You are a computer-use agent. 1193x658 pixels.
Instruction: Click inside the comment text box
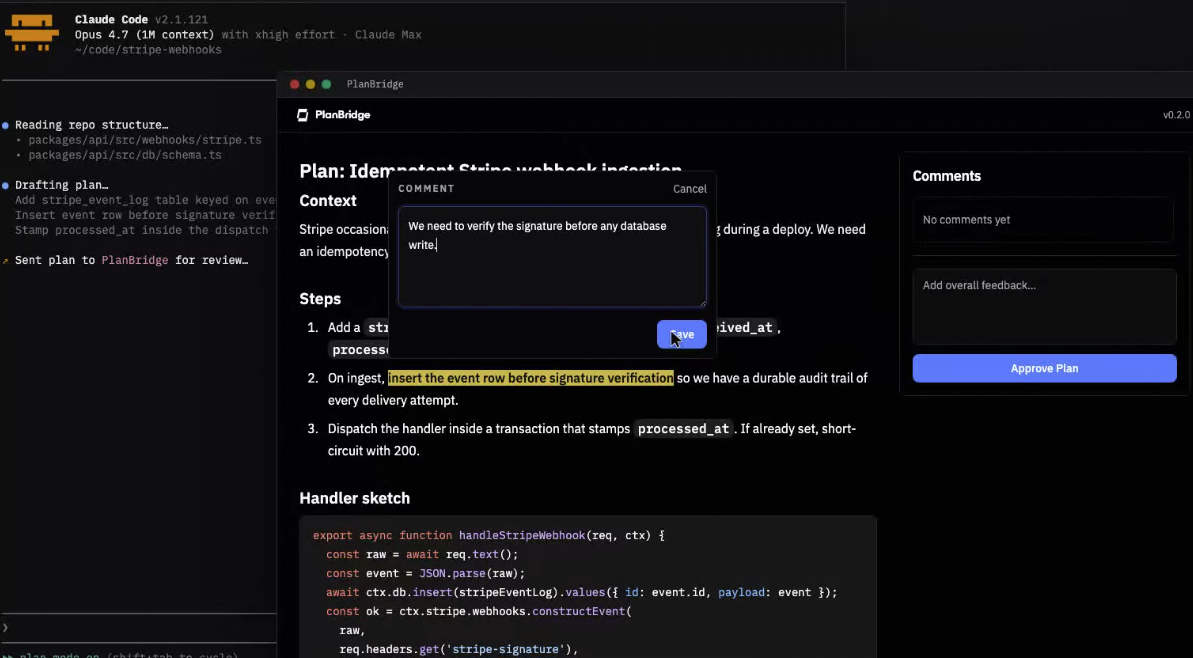551,255
